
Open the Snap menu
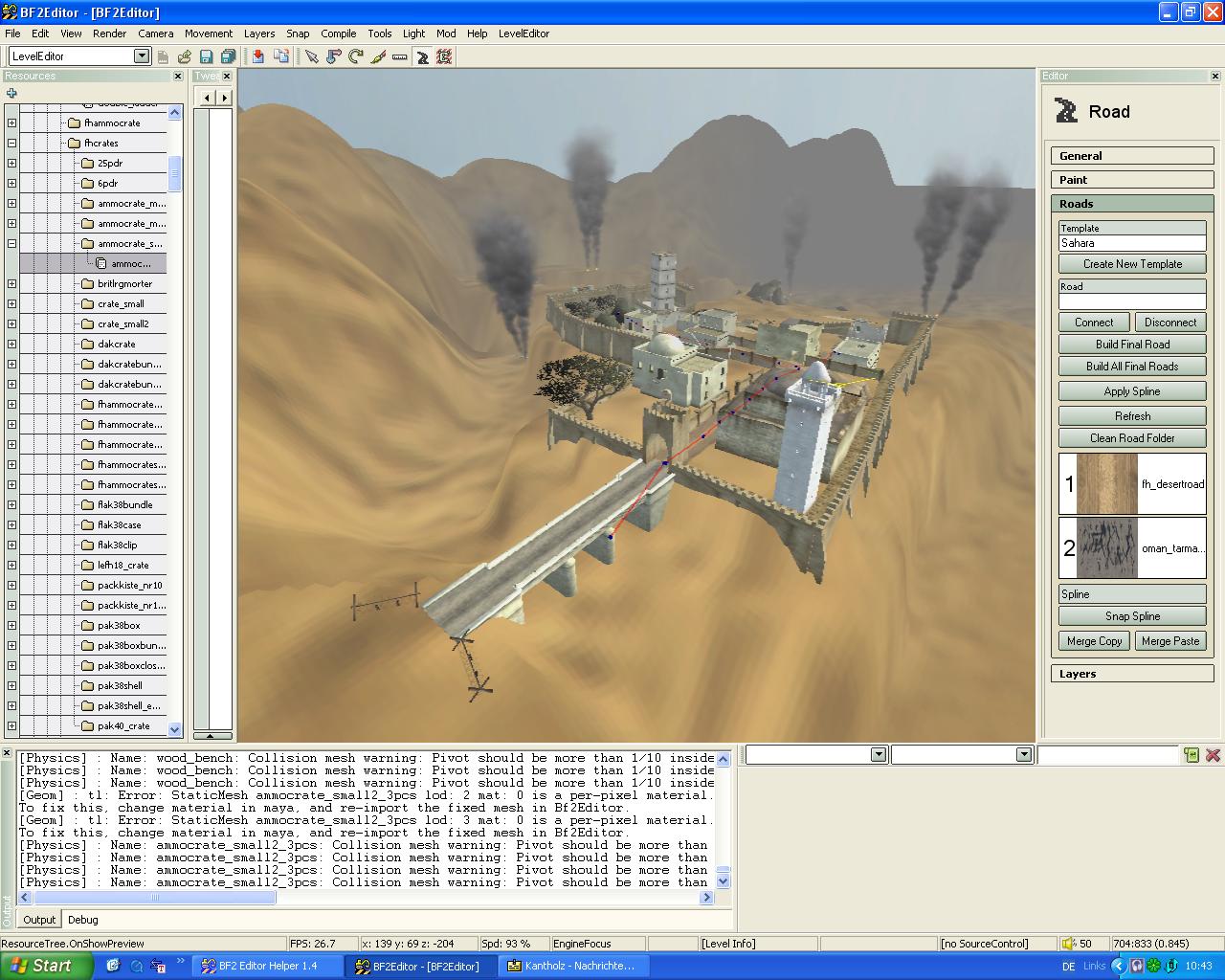(x=298, y=33)
